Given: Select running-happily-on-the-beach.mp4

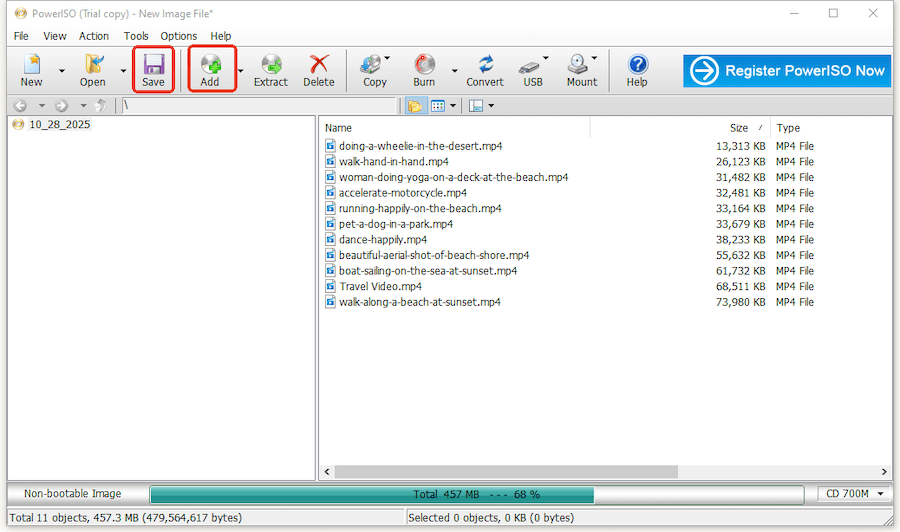Looking at the screenshot, I should 420,208.
